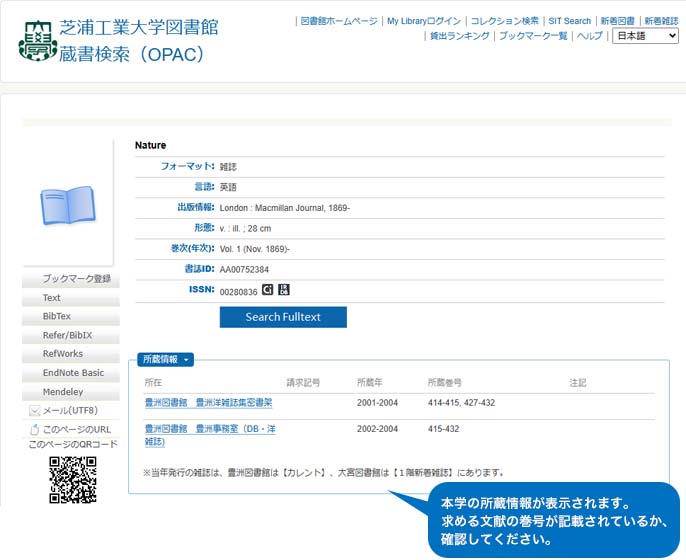This screenshot has width=686, height=560.
Task: Click the このページのQRコード label
Action: click(x=73, y=444)
